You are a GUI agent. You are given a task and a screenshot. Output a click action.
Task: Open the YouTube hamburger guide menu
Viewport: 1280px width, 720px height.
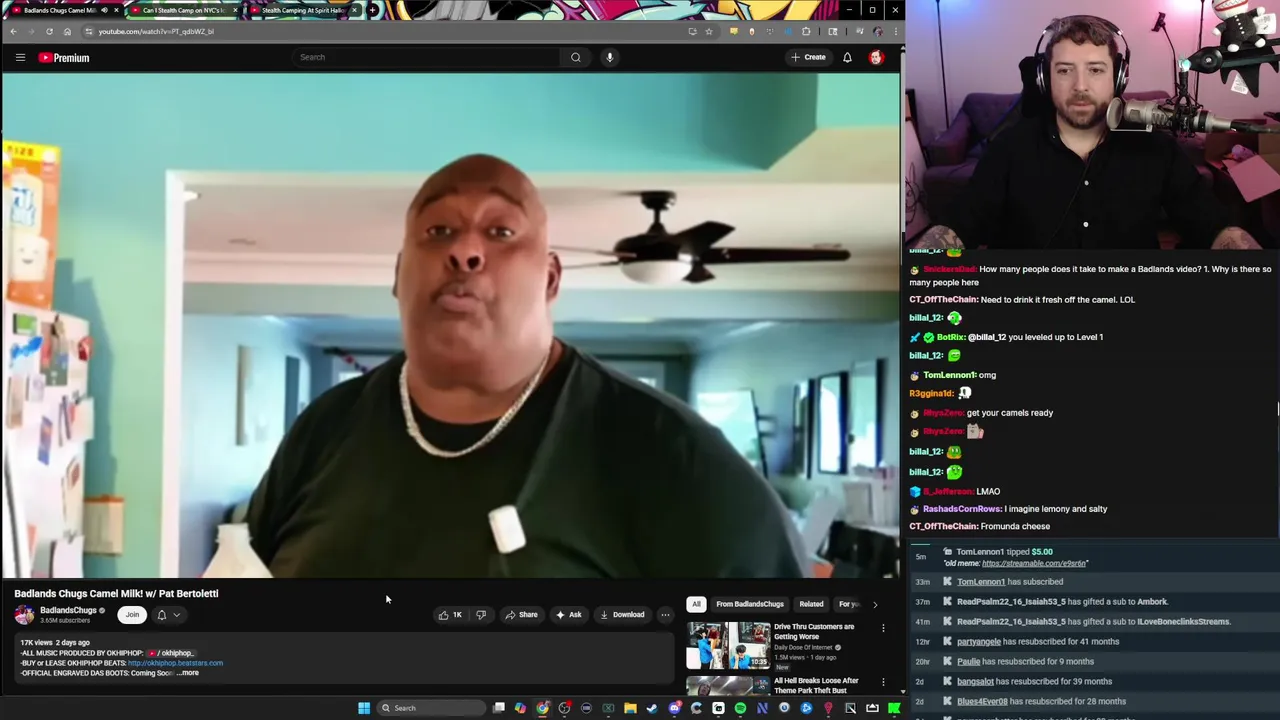click(20, 58)
